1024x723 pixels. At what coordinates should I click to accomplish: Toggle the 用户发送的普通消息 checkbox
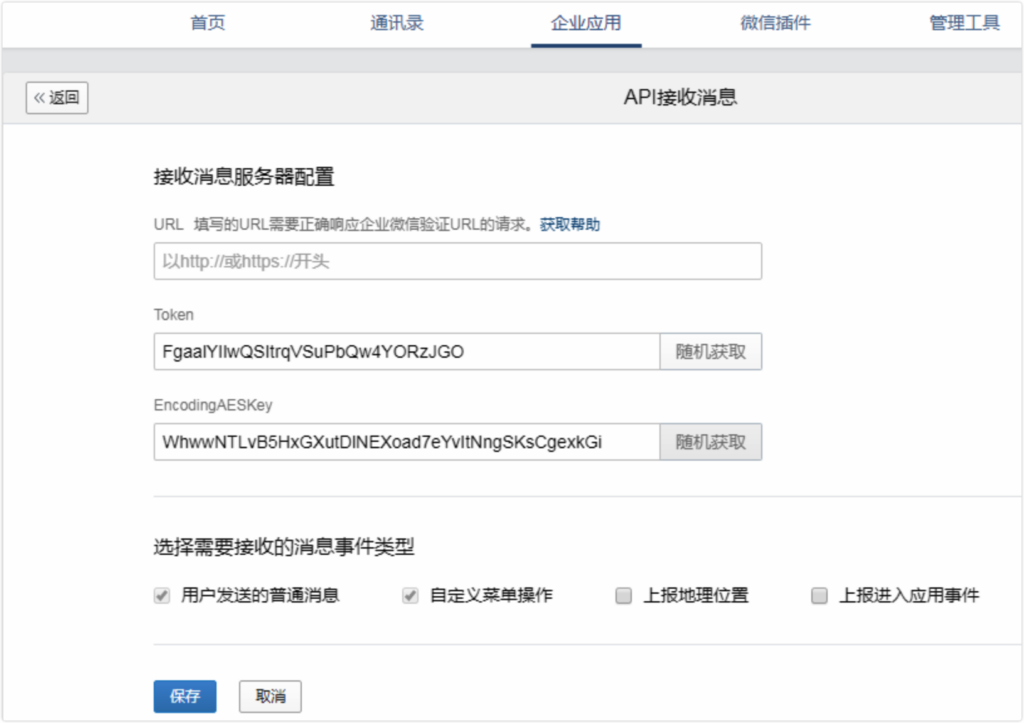pos(161,596)
